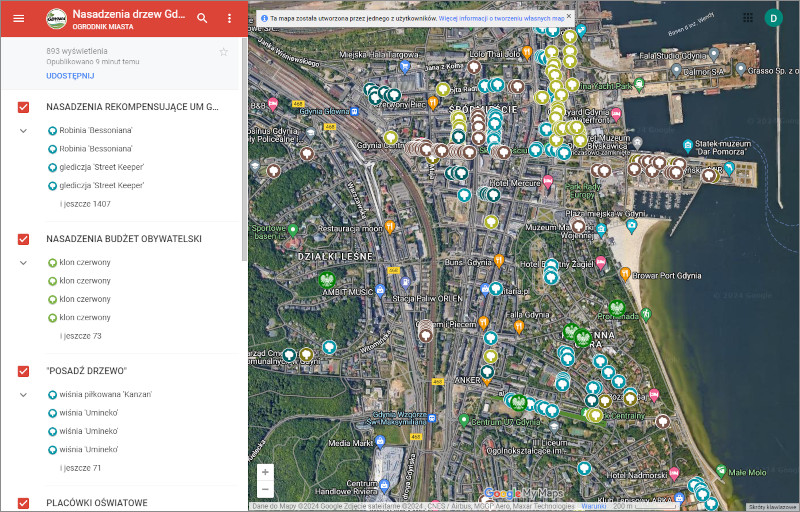Click the Gdynia Wzgórze Św. Maksymiliana station icon
This screenshot has height=512, width=800.
click(432, 418)
